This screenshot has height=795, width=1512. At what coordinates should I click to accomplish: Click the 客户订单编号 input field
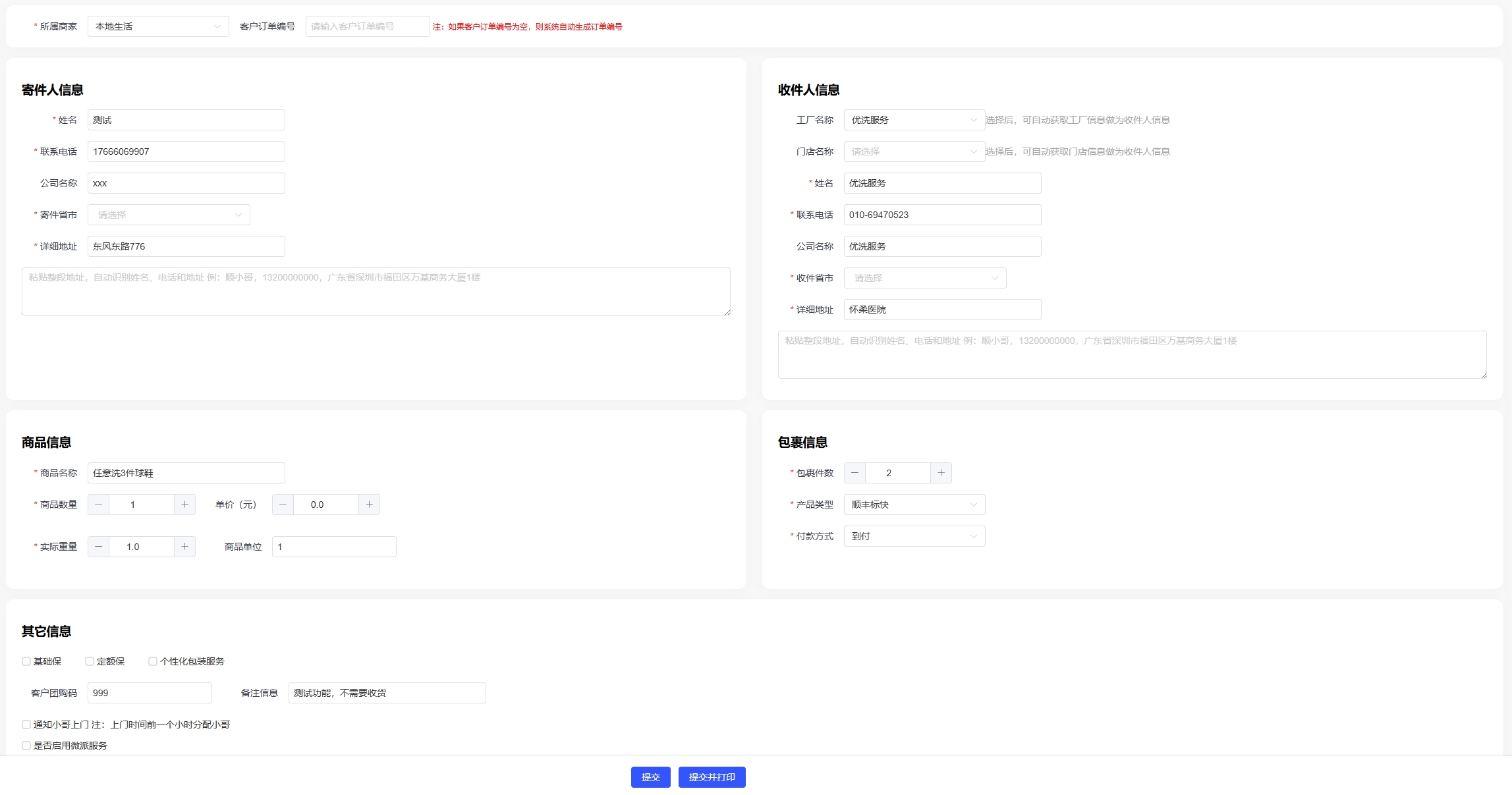pos(367,26)
